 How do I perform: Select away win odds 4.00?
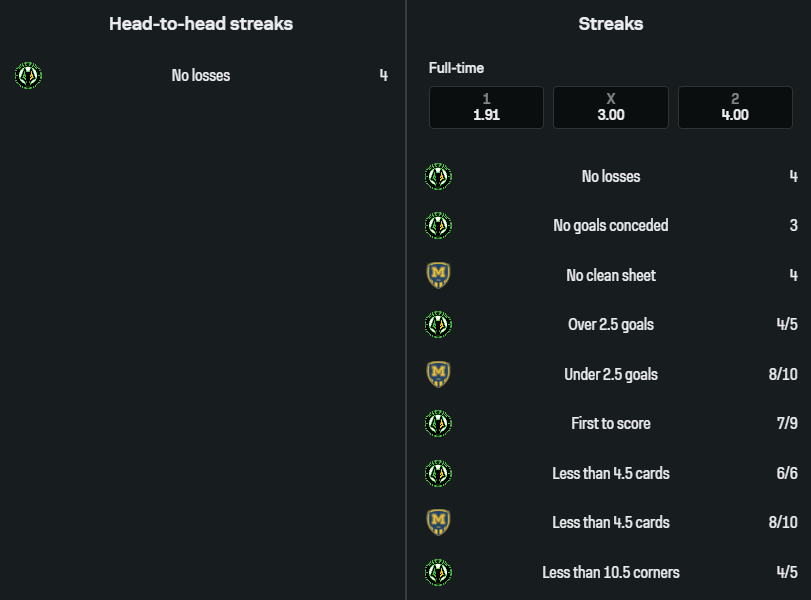(x=735, y=107)
